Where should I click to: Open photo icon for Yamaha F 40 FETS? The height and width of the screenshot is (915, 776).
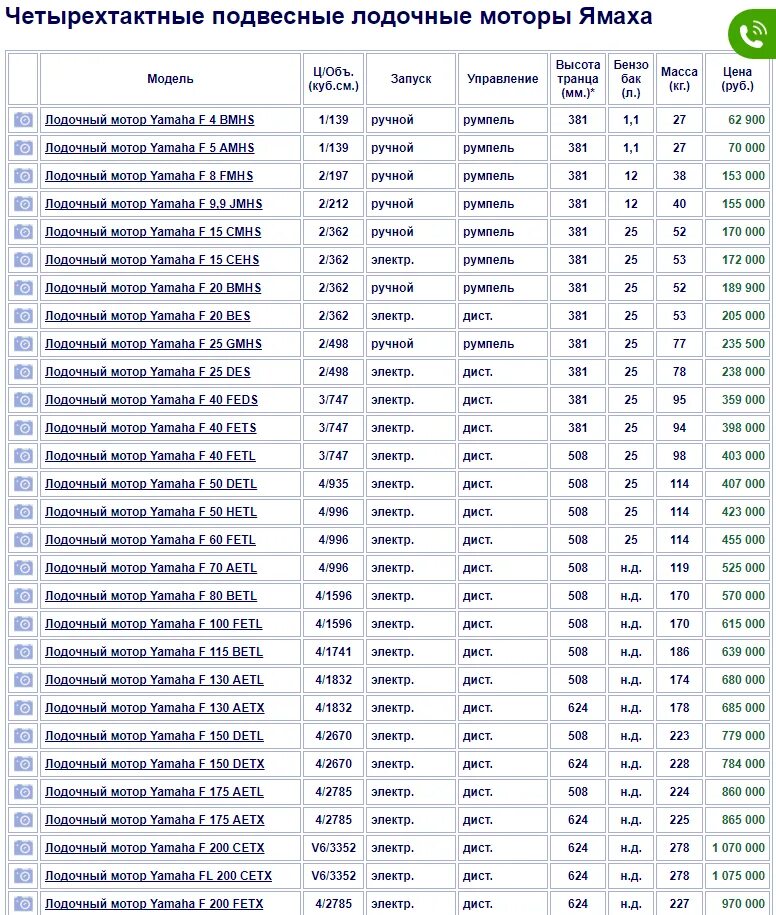(x=23, y=428)
